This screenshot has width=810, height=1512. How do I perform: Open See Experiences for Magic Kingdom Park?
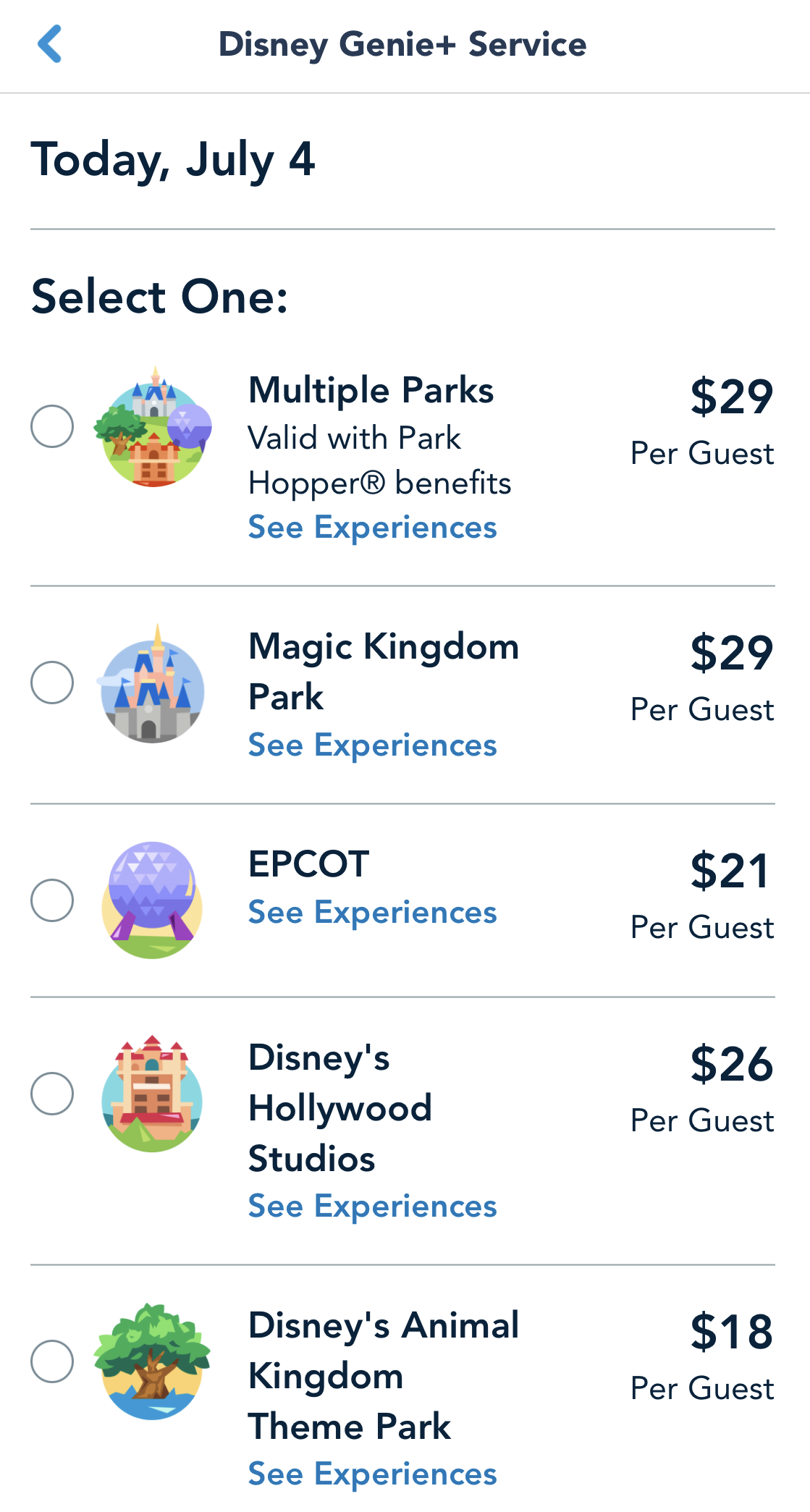click(x=372, y=746)
